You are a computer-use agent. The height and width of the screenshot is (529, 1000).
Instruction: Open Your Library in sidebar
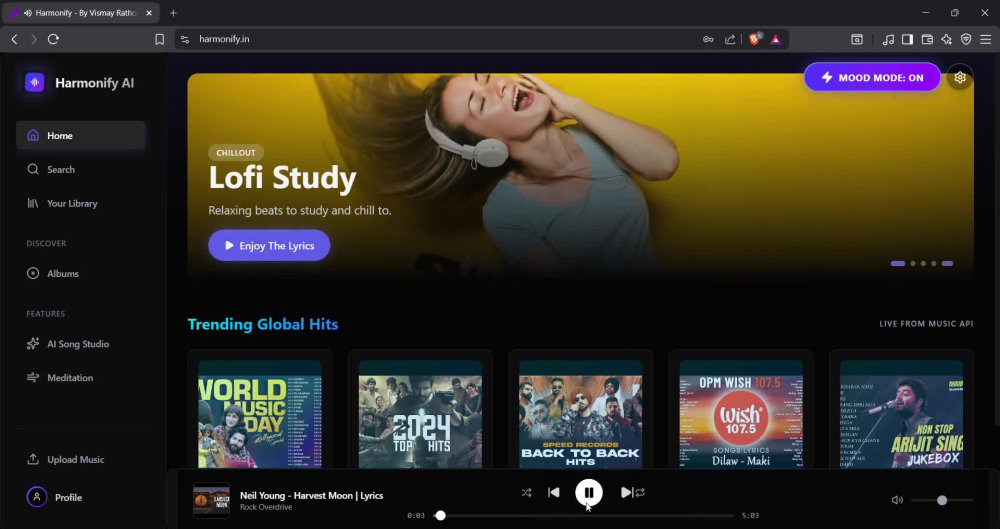point(62,203)
